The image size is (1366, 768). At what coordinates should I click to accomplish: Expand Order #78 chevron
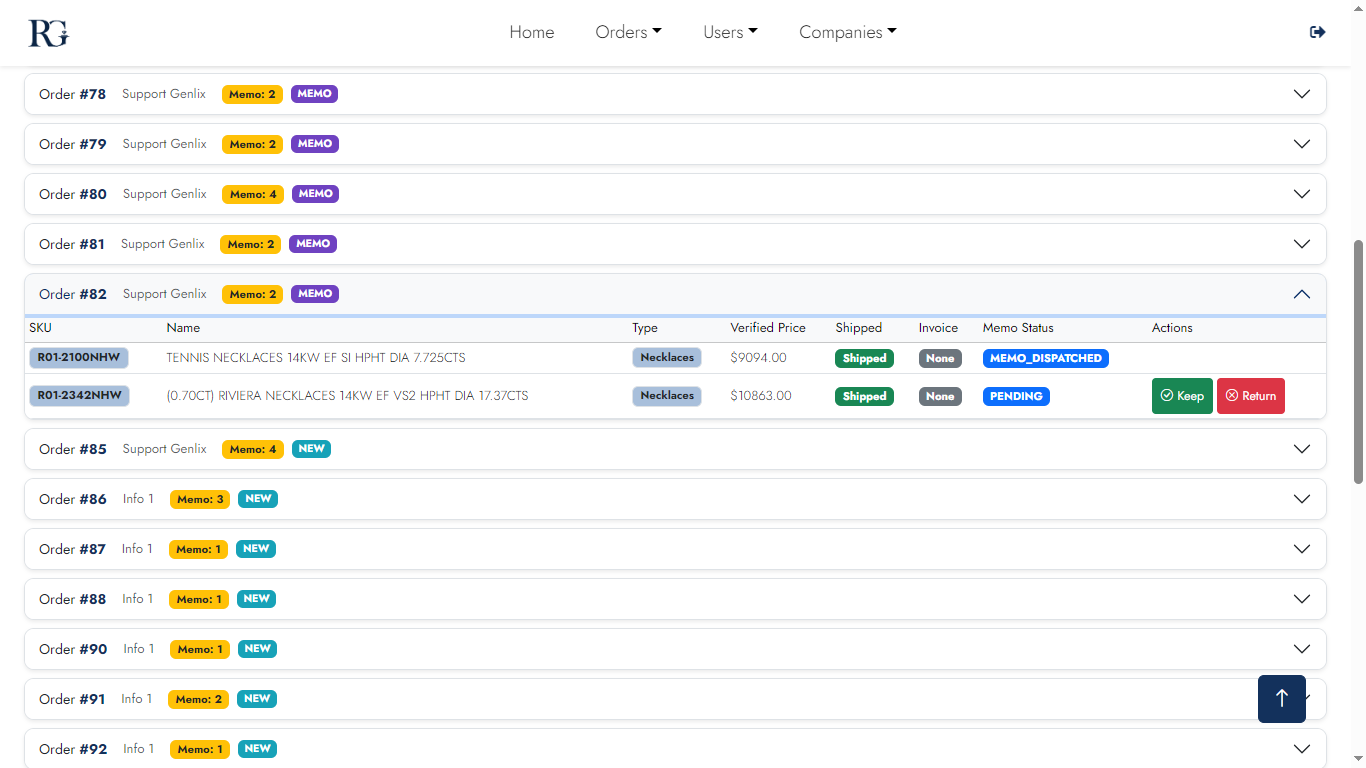(1301, 94)
